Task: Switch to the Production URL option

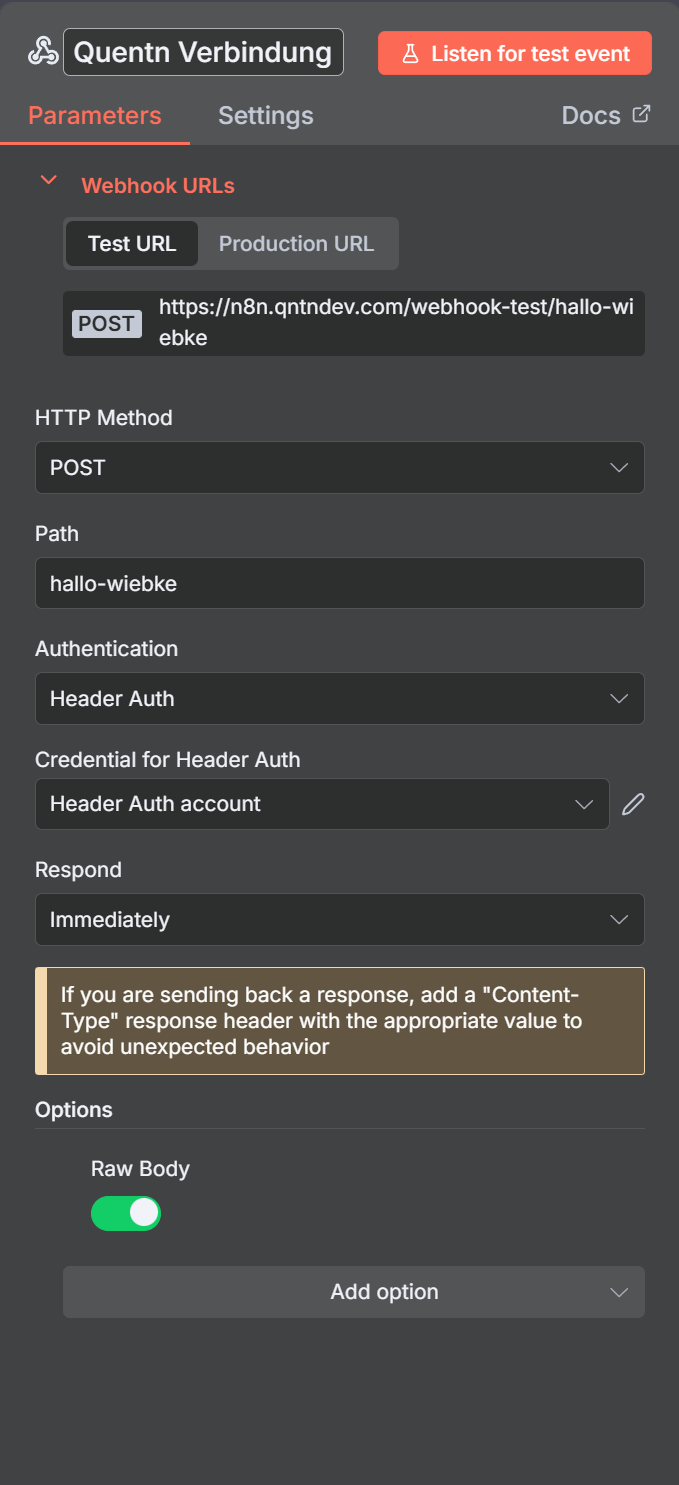Action: [296, 244]
